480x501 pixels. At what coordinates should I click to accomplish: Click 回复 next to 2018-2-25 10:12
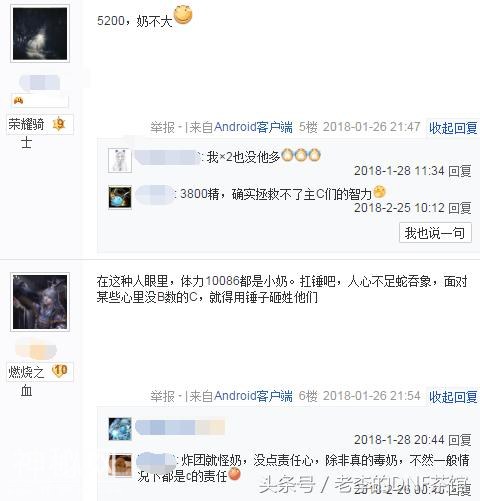click(460, 208)
